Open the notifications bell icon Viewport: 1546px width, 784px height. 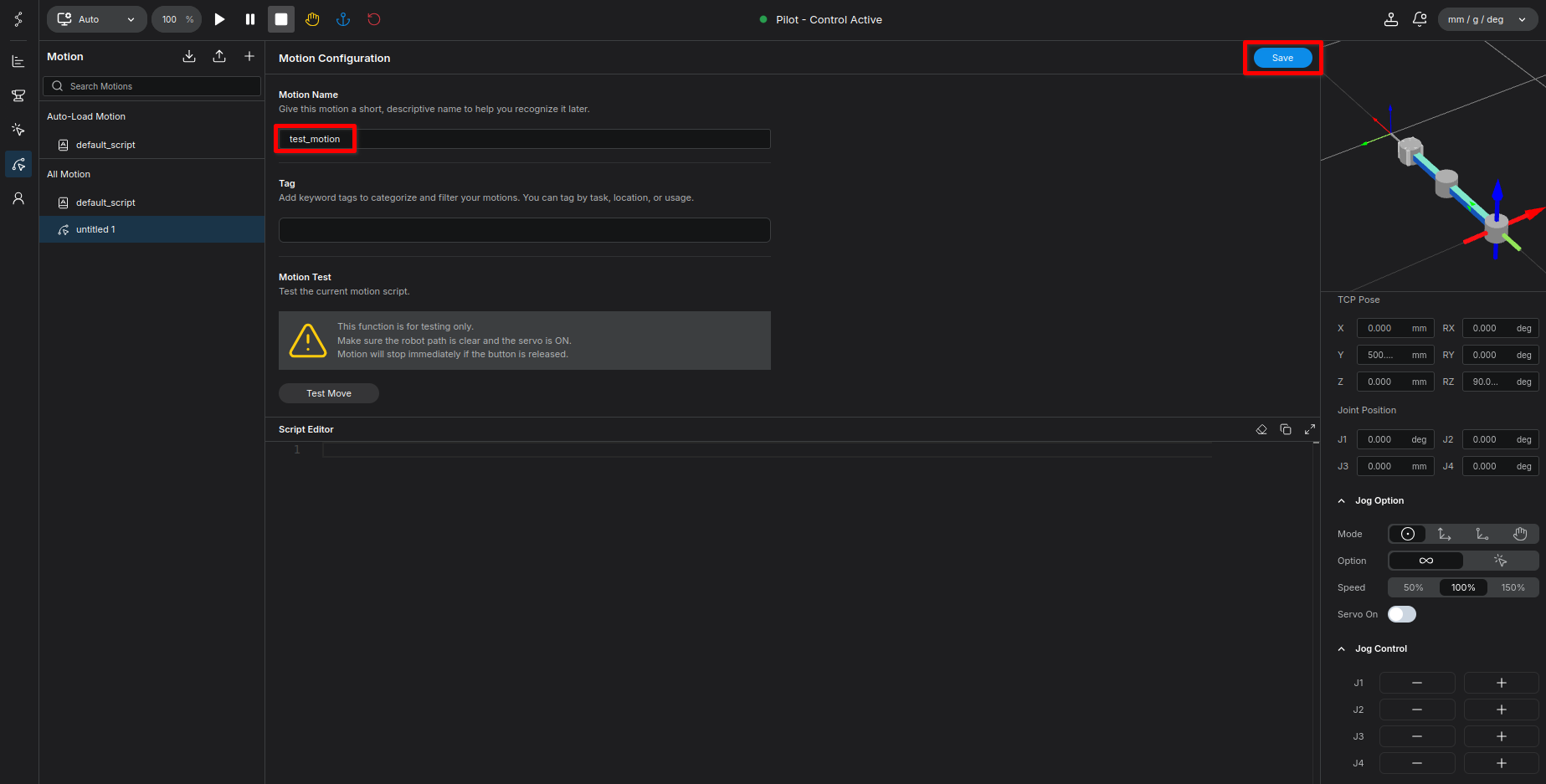1420,19
